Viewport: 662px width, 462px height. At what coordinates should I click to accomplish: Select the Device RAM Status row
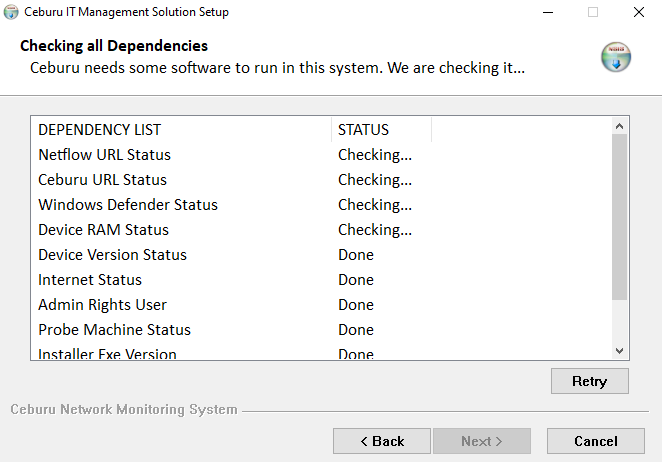coord(321,230)
